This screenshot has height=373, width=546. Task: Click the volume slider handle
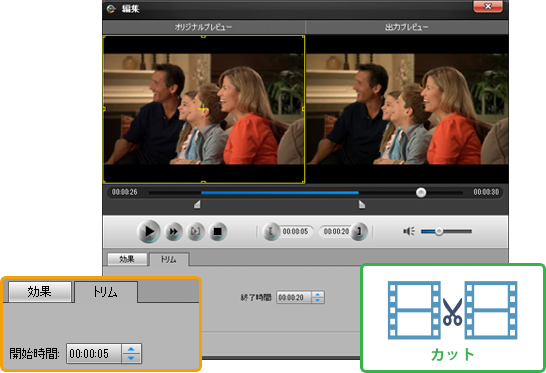439,231
